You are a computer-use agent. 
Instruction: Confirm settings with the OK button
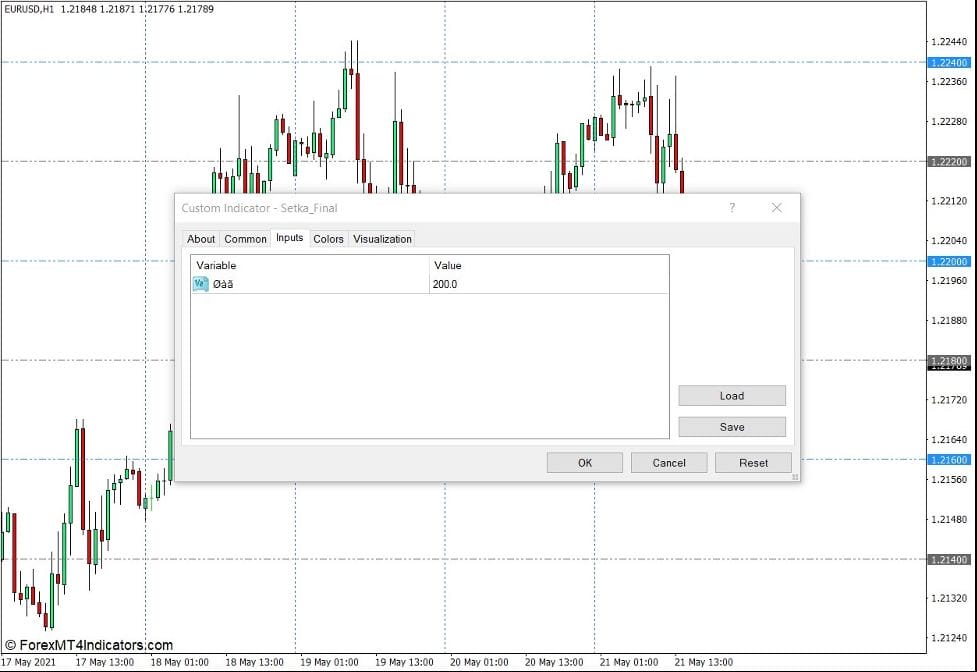click(584, 462)
